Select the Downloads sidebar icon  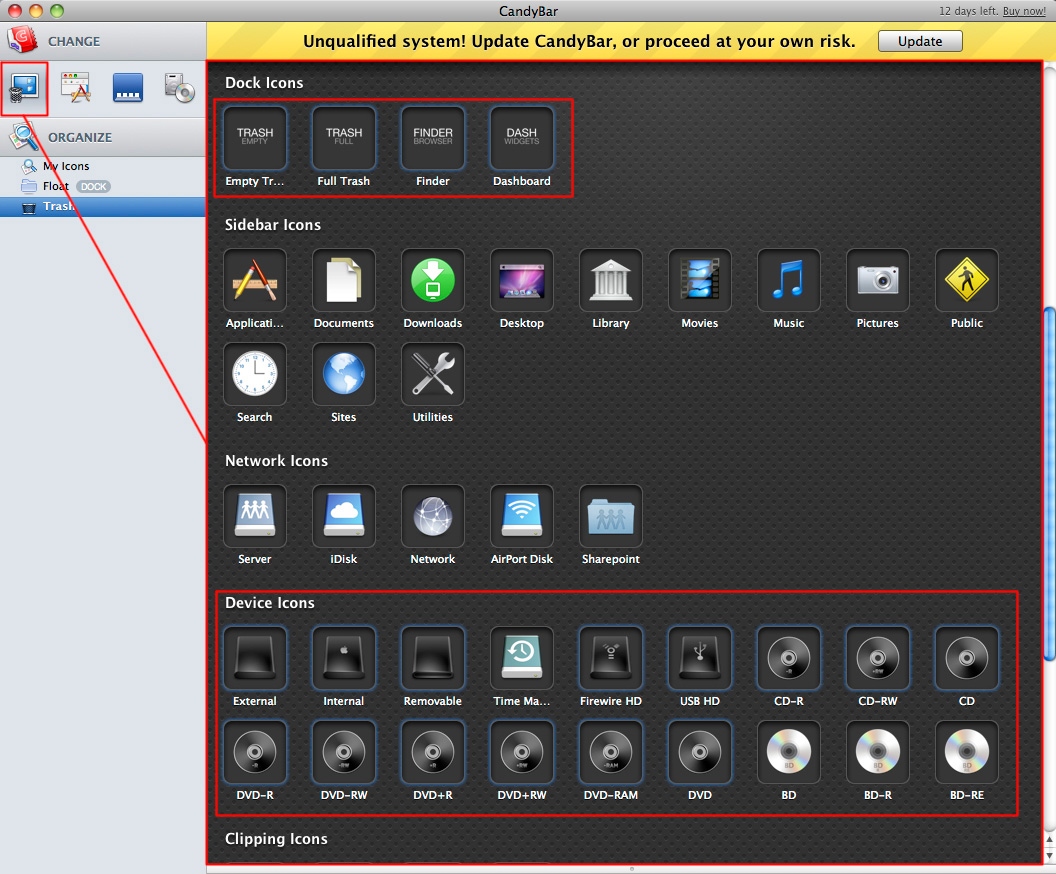coord(432,280)
